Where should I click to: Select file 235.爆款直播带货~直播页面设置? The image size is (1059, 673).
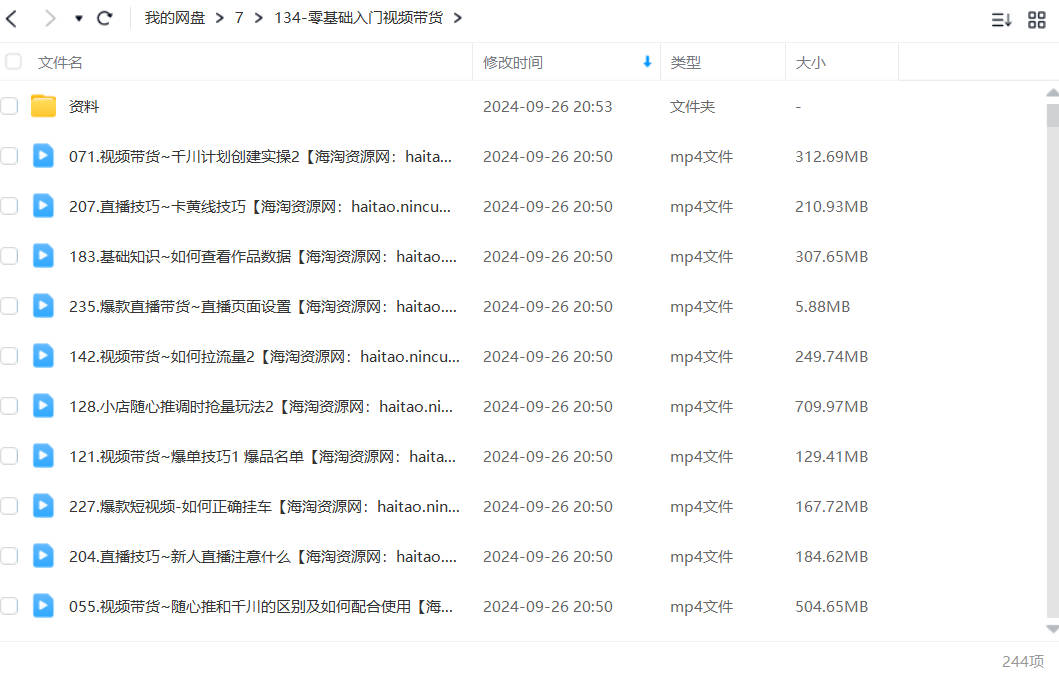(x=263, y=307)
